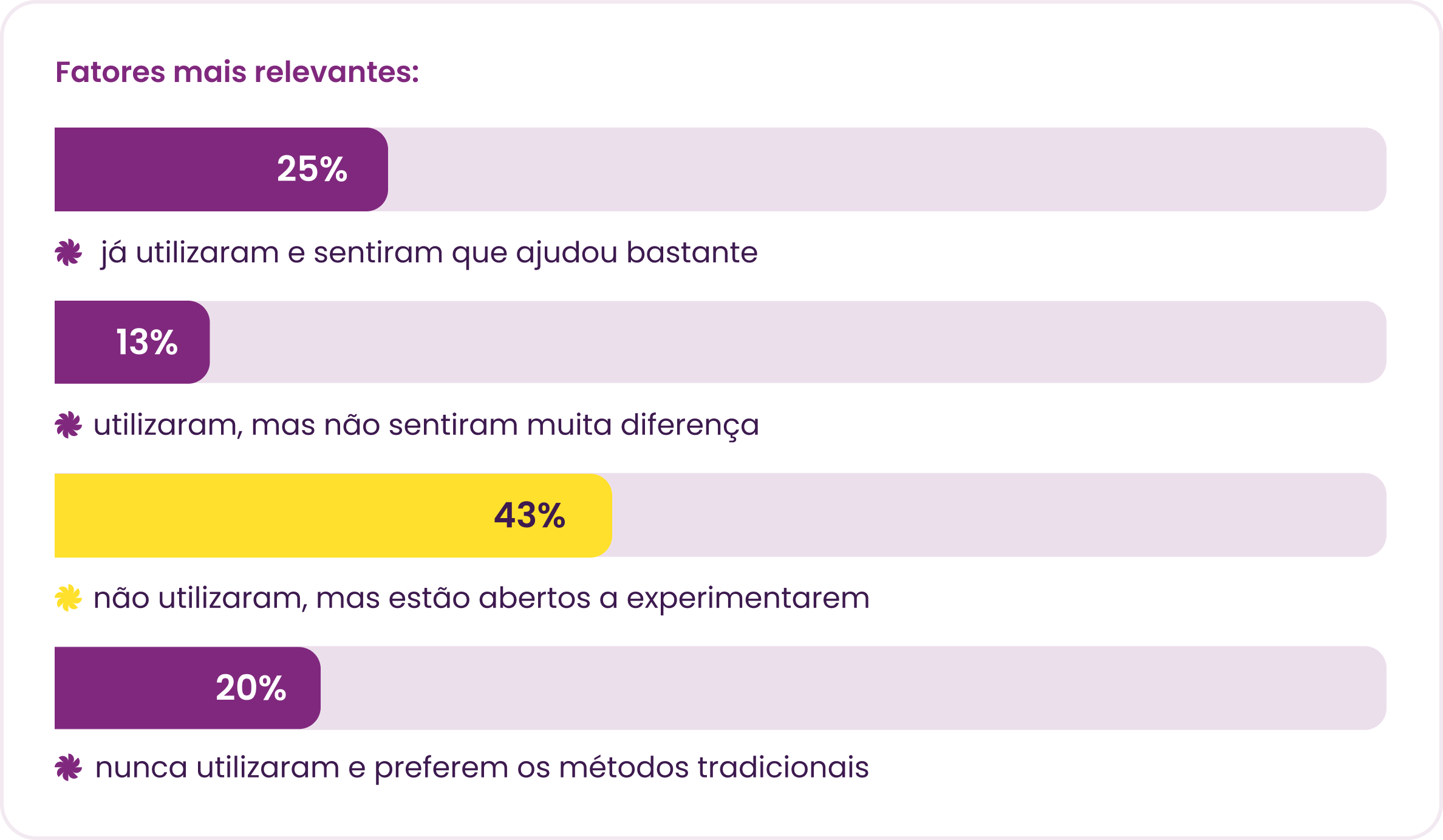Click the 20% purple bar
The image size is (1443, 840).
[x=188, y=688]
